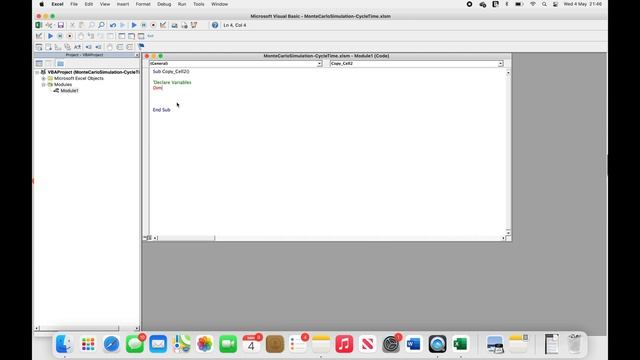Open the Insert UserForm dropdown in the Standard toolbar

[49, 25]
